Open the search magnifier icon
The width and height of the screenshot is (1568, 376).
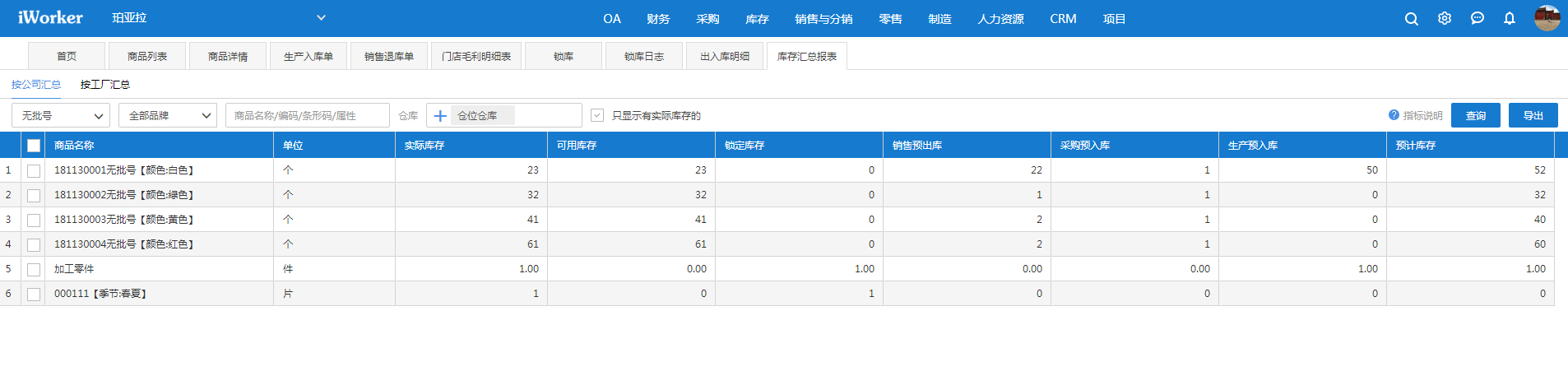coord(1412,19)
